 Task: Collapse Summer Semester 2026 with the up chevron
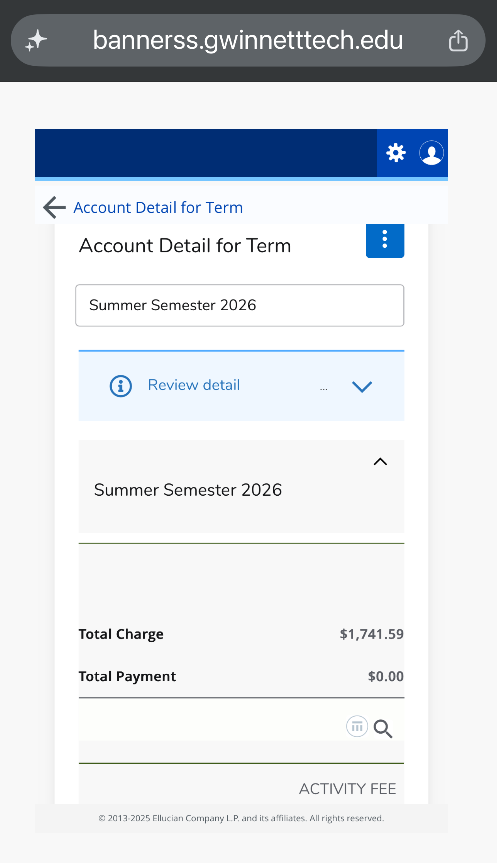click(x=380, y=462)
